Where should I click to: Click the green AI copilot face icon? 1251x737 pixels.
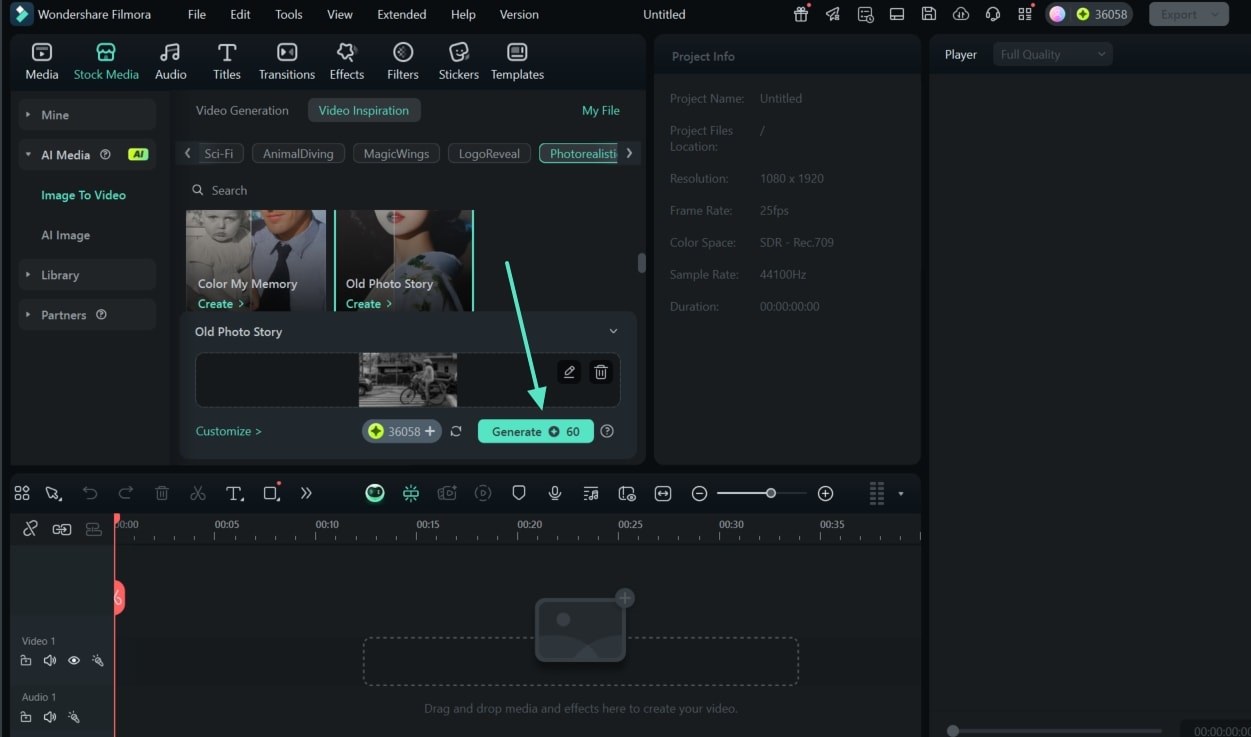(x=375, y=493)
